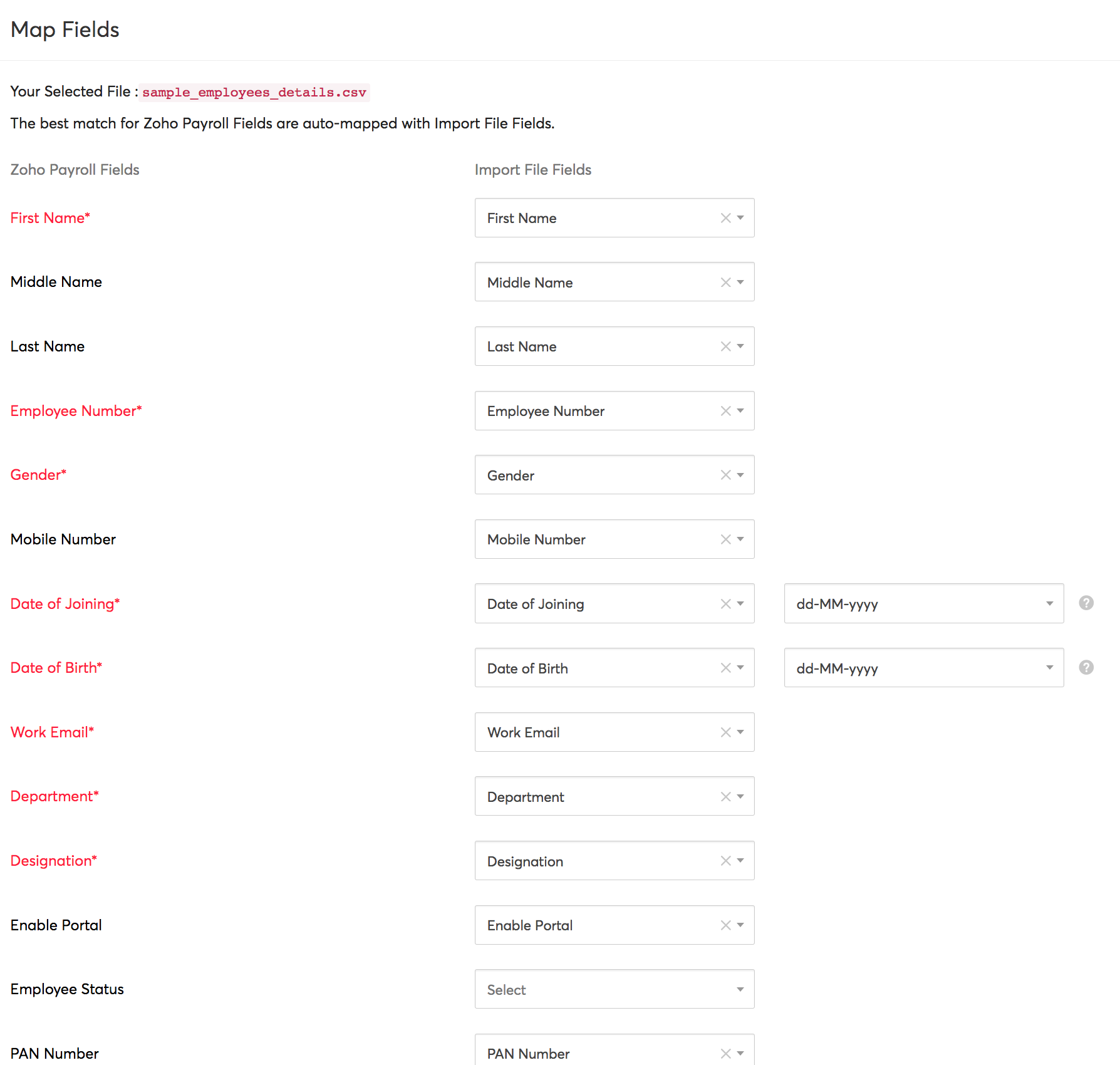Screen dimensions: 1120x1065
Task: Remove the Designation field selection
Action: point(725,861)
